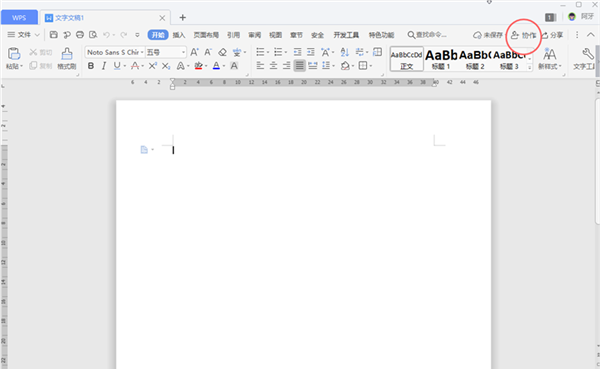
Task: Switch to the 开发工具 Developer tab
Action: [x=346, y=35]
